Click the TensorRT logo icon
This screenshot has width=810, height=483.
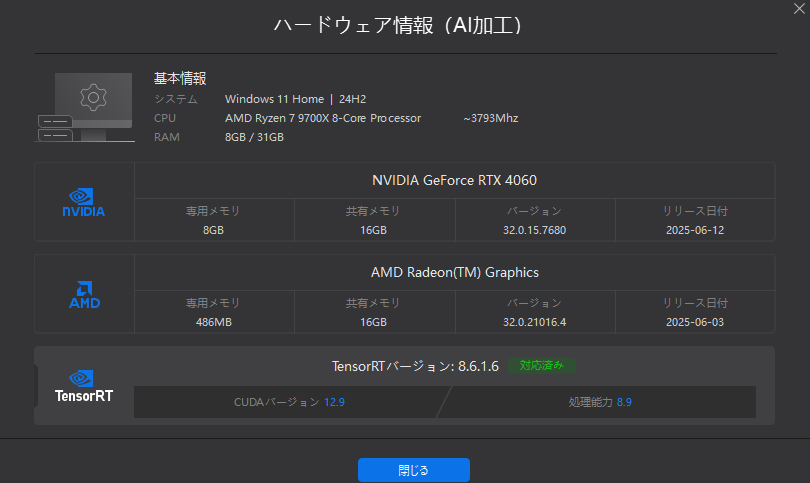click(84, 386)
